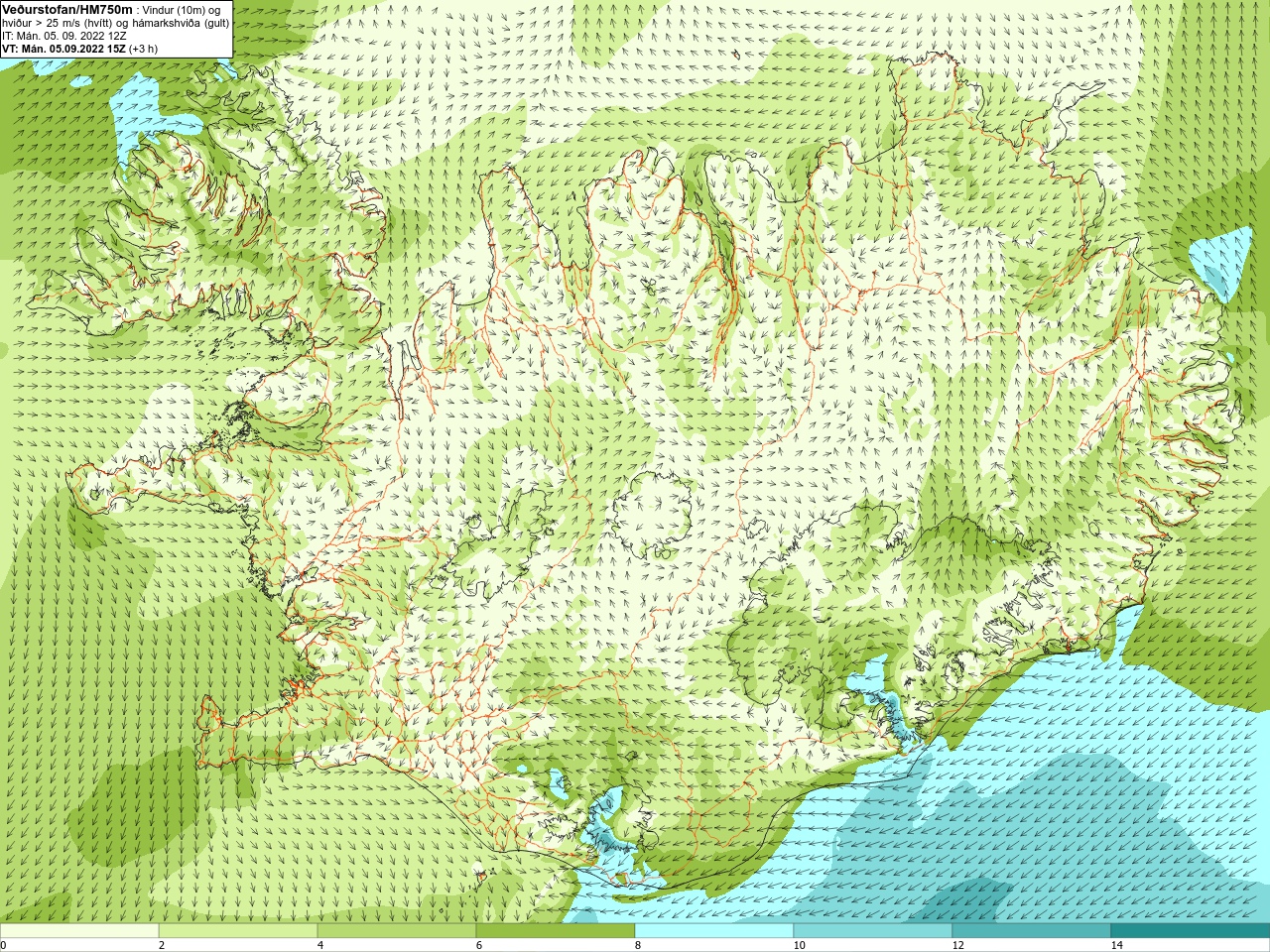
Task: Click the "4" label under the color scale
Action: [x=320, y=945]
